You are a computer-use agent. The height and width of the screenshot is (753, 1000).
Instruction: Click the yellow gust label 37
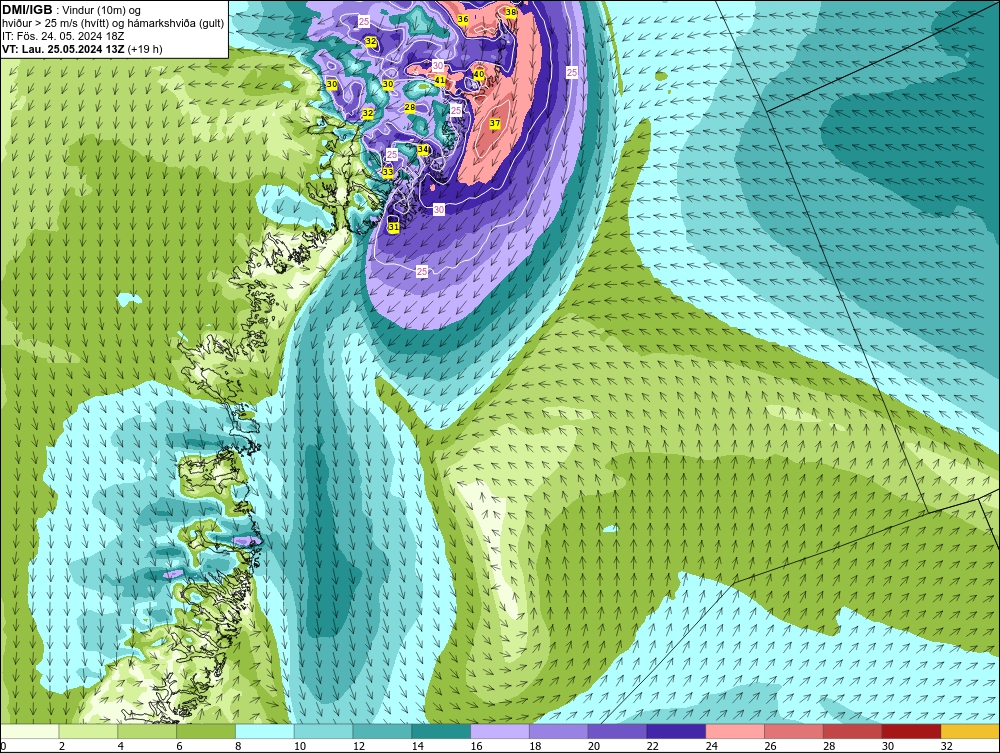(495, 123)
